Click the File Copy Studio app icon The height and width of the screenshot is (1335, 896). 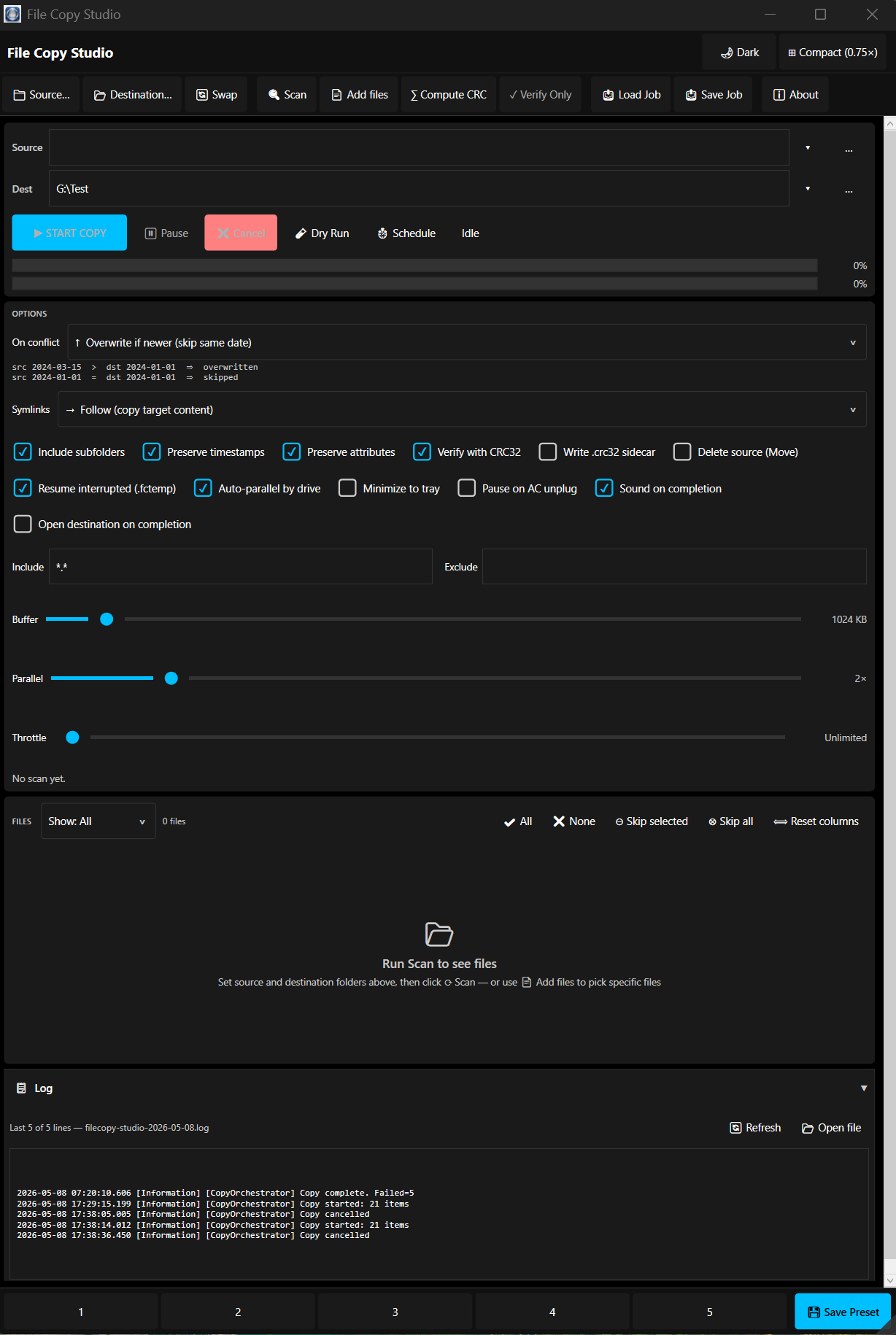12,14
